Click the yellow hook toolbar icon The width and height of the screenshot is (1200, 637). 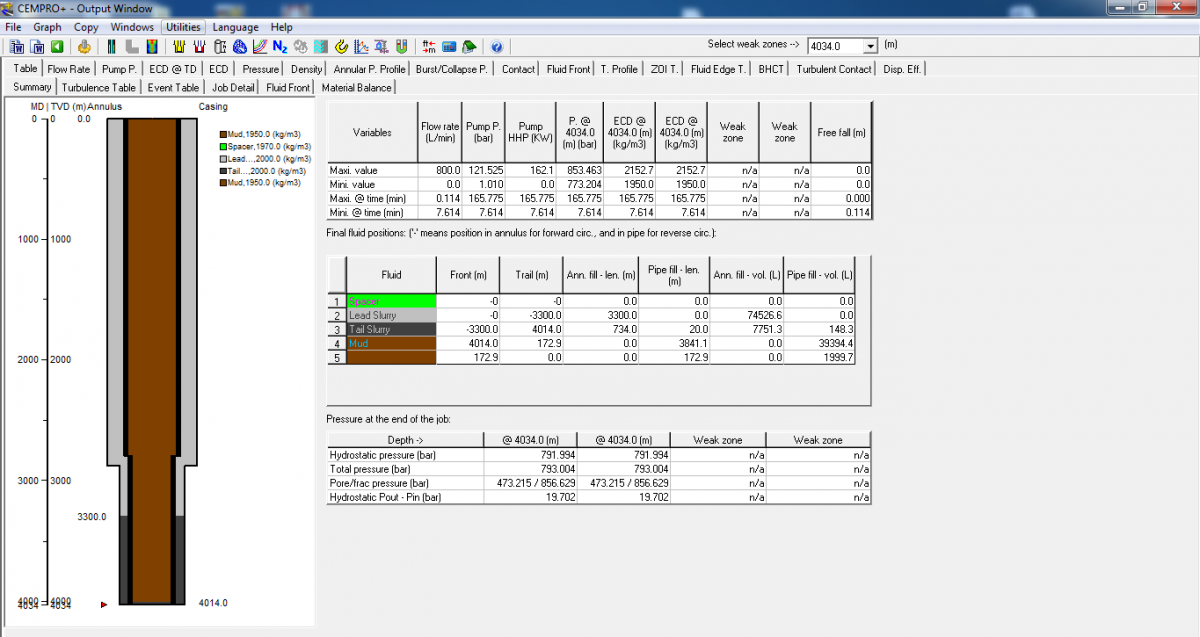[x=340, y=47]
